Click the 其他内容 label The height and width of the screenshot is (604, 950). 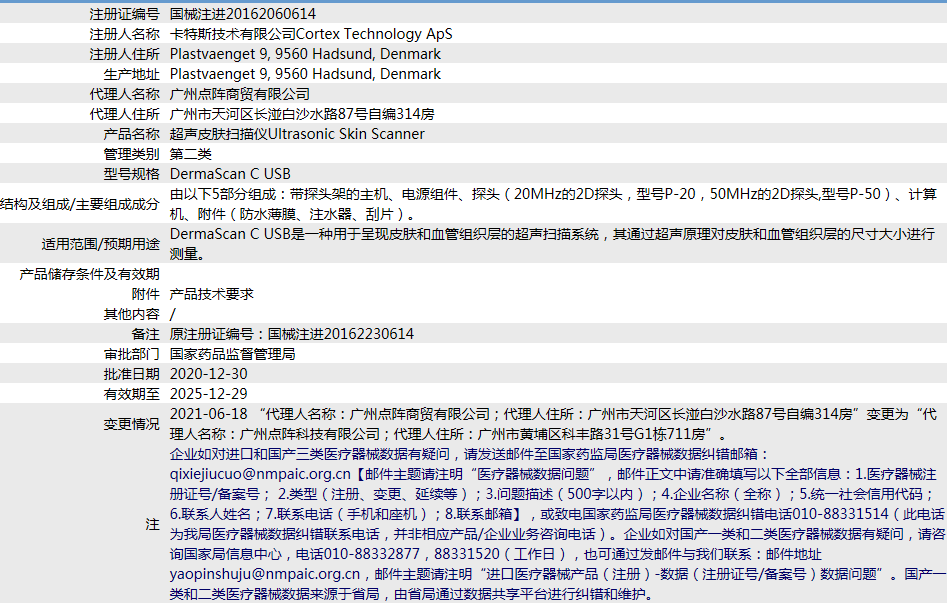(x=131, y=314)
